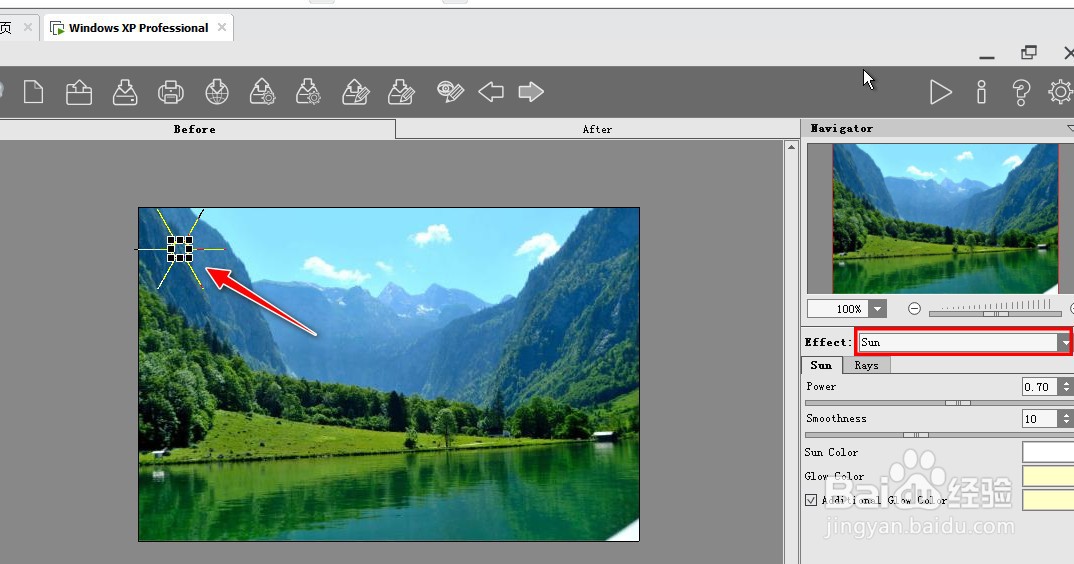Click the globe with down arrow icon
1074x564 pixels.
[x=216, y=92]
